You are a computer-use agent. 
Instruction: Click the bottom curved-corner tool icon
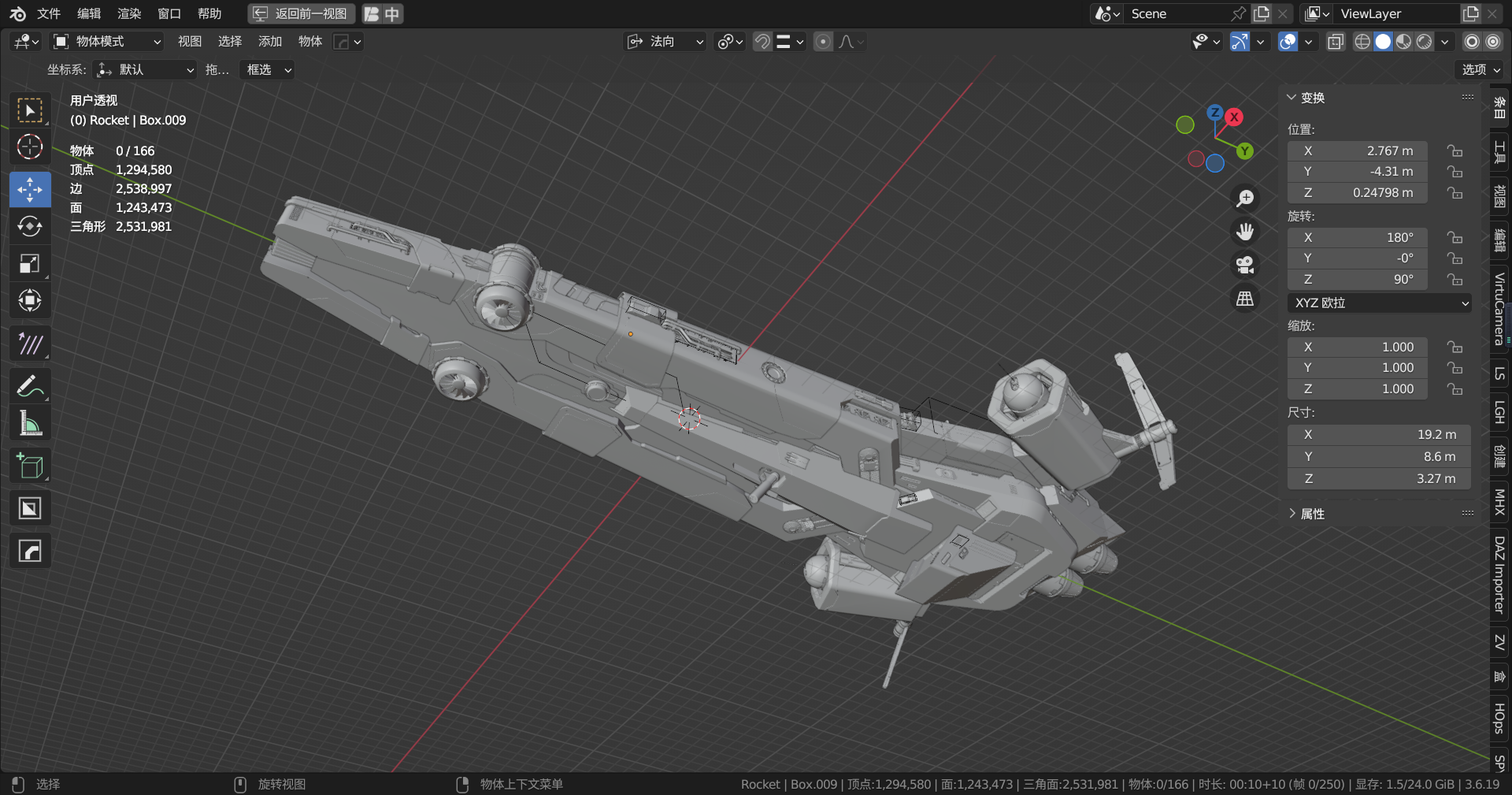pos(30,551)
